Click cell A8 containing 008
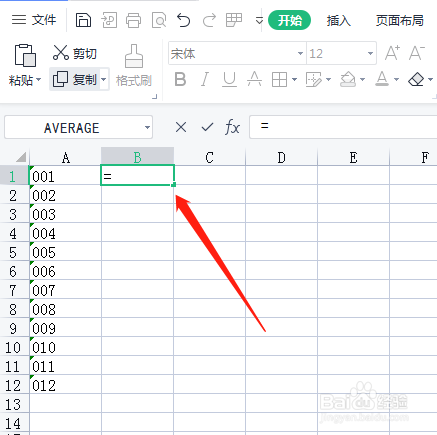437x435 pixels. pyautogui.click(x=65, y=309)
